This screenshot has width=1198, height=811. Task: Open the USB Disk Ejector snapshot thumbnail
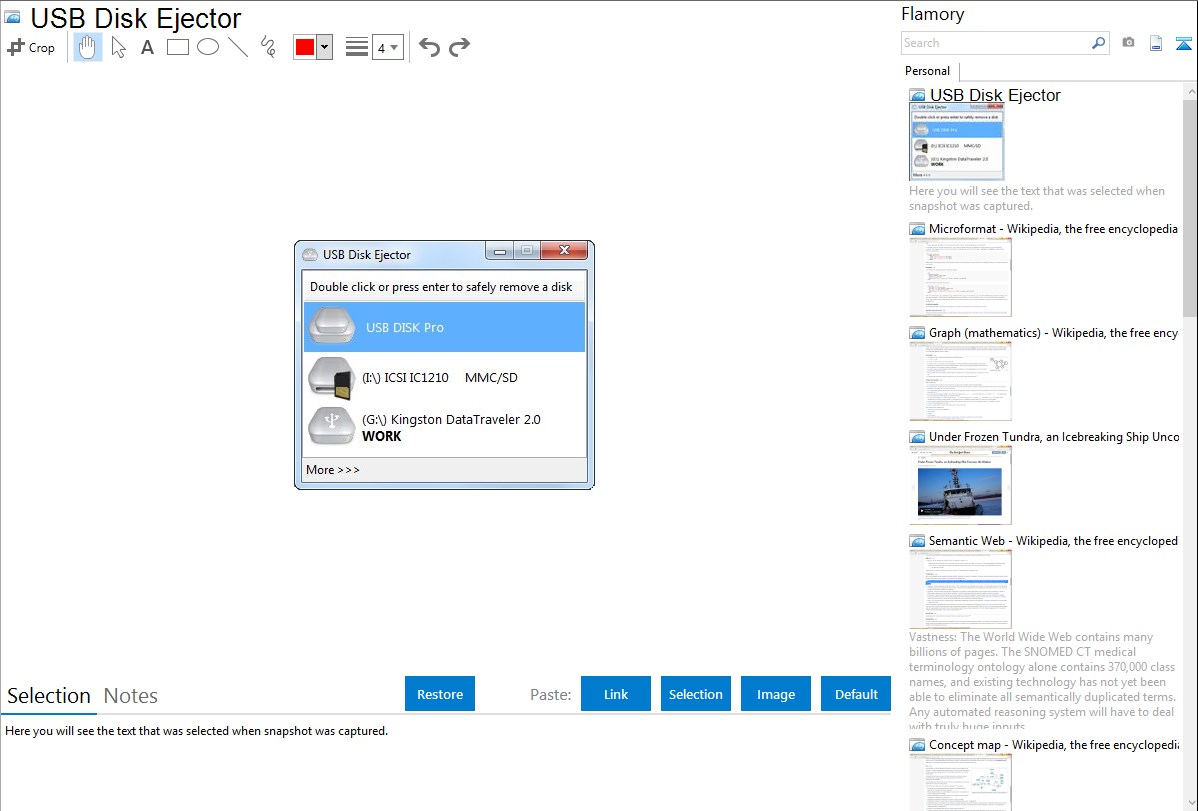point(957,142)
